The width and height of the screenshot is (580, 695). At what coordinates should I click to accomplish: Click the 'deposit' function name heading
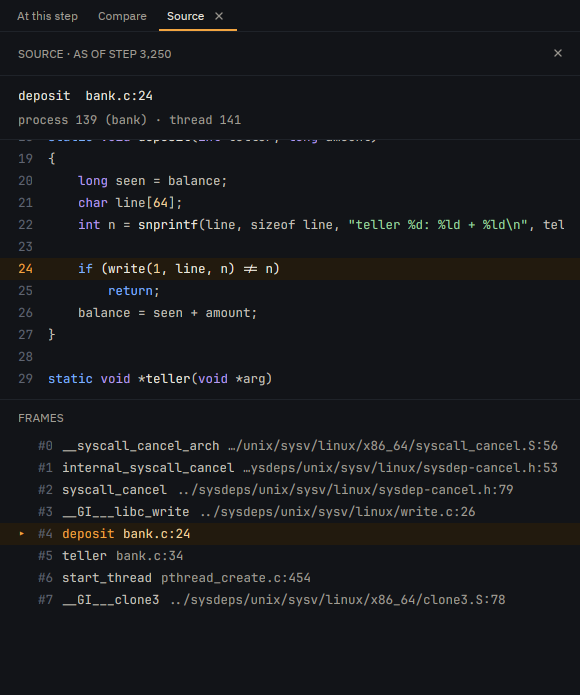coord(44,96)
